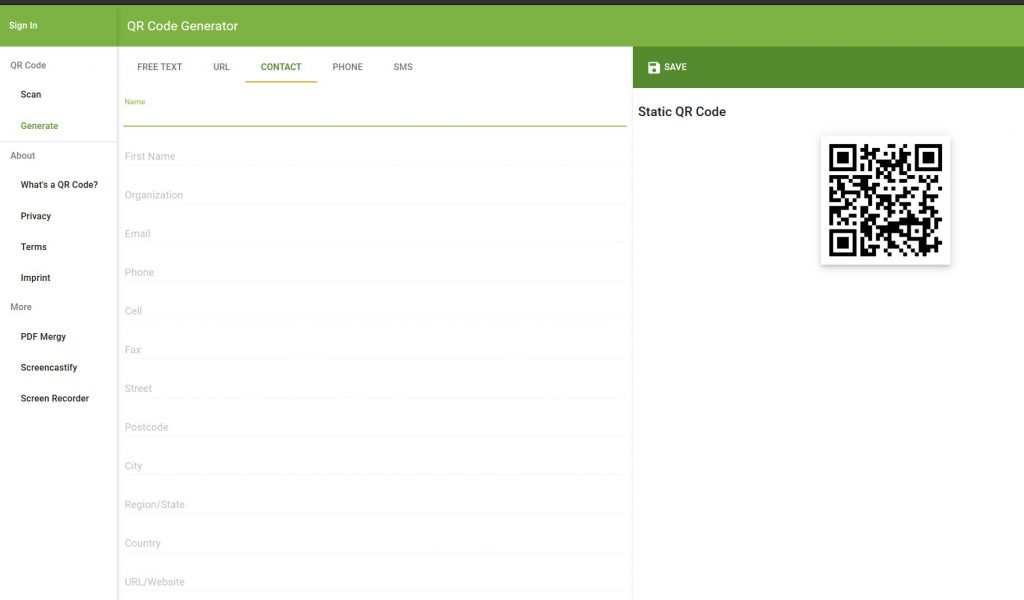This screenshot has height=600, width=1024.
Task: Open the Scan page from sidebar
Action: pos(31,95)
